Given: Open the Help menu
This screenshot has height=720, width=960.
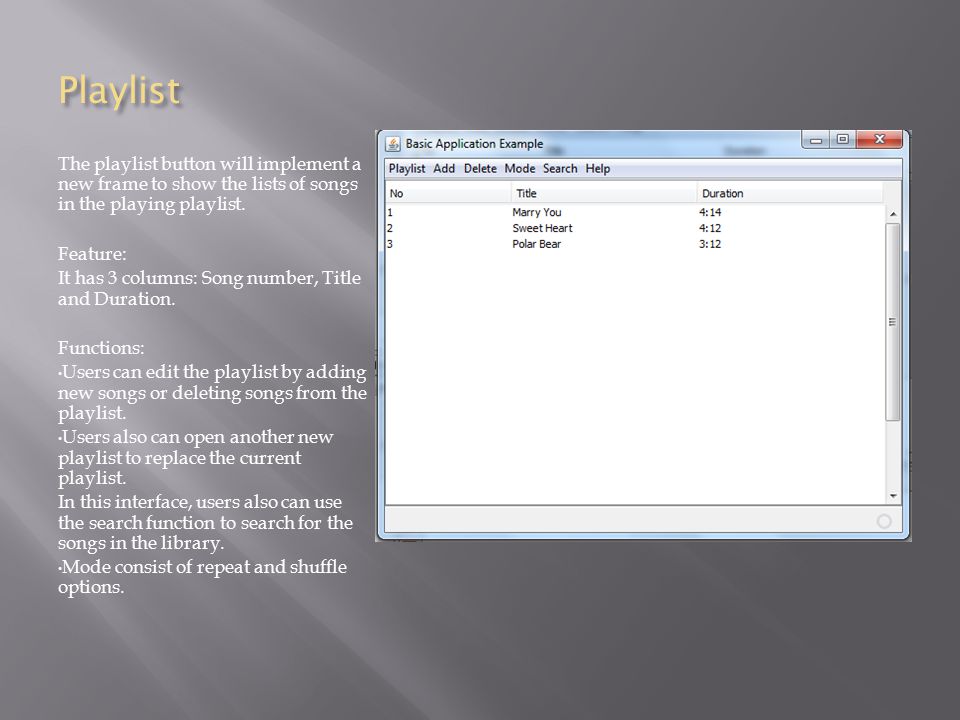Looking at the screenshot, I should click(598, 168).
